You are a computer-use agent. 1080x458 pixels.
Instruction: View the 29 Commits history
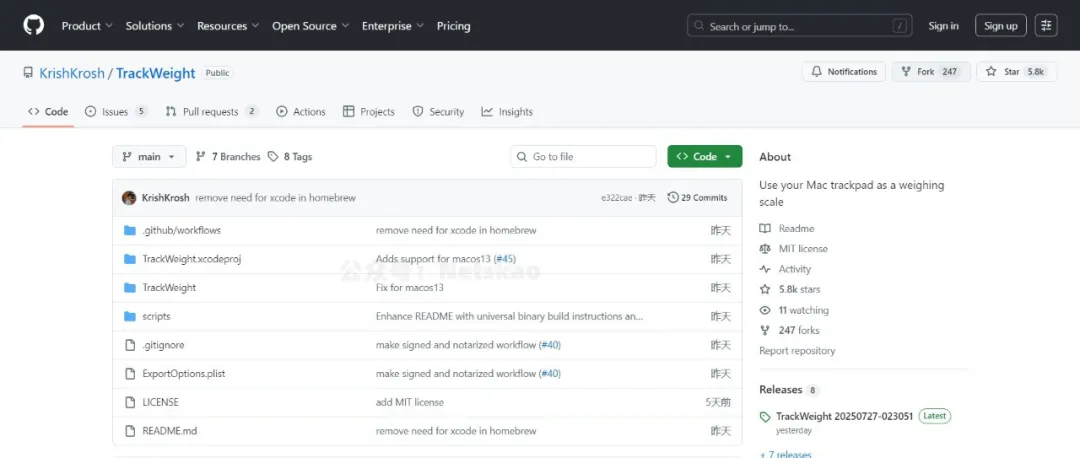click(697, 198)
